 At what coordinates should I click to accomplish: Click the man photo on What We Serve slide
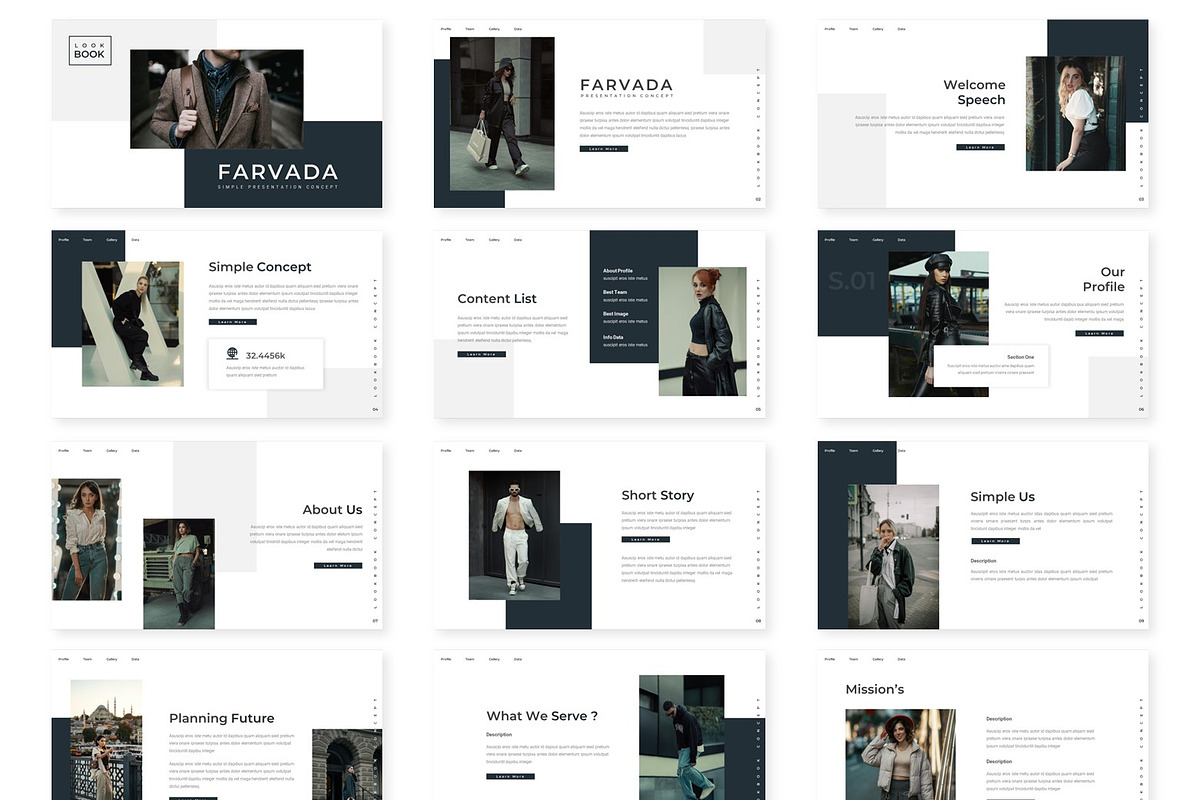tap(681, 737)
